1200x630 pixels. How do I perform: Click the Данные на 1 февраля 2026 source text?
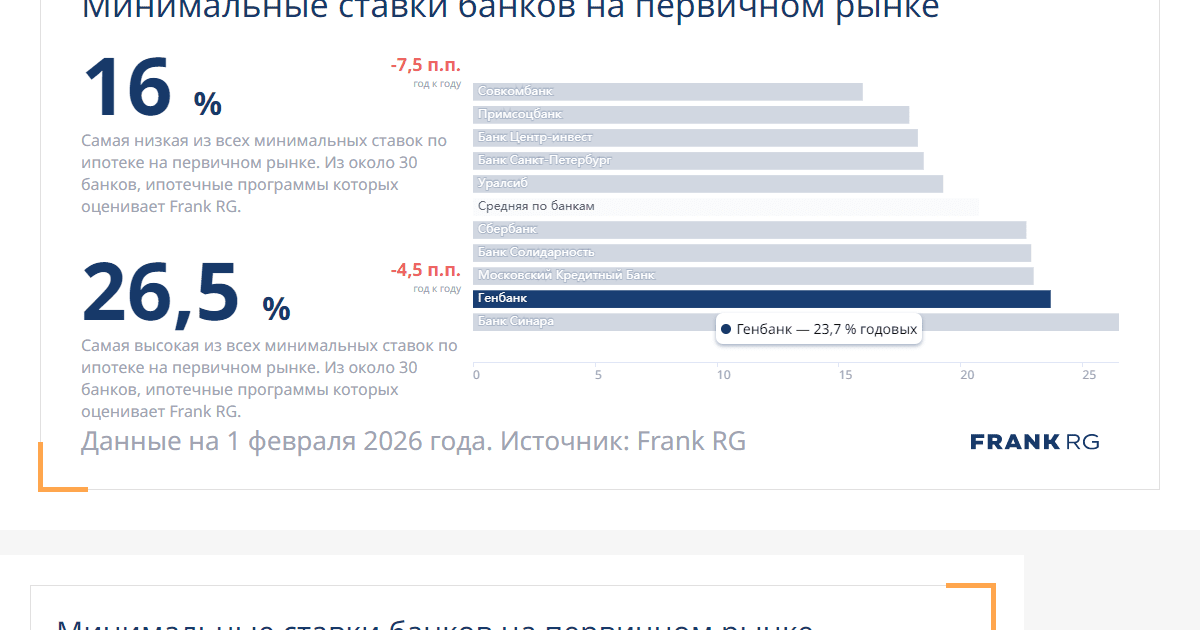(413, 441)
